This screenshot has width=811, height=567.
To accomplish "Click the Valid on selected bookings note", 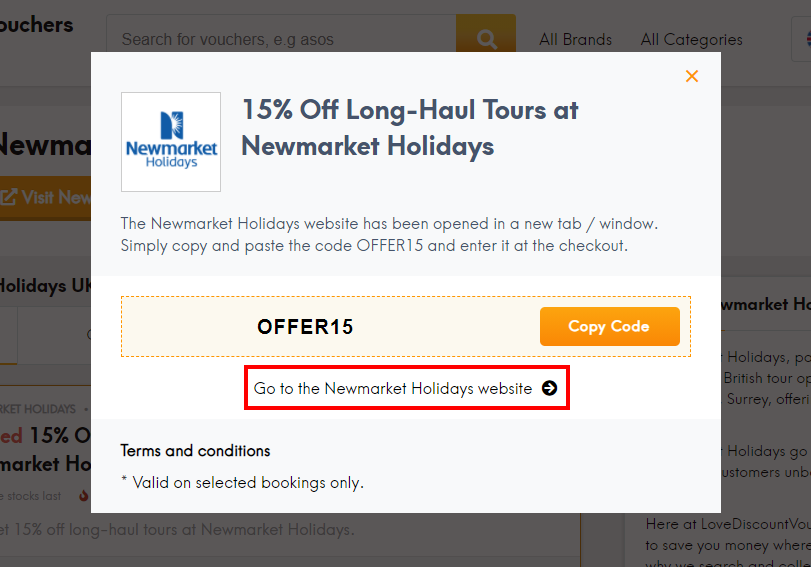I will click(242, 482).
